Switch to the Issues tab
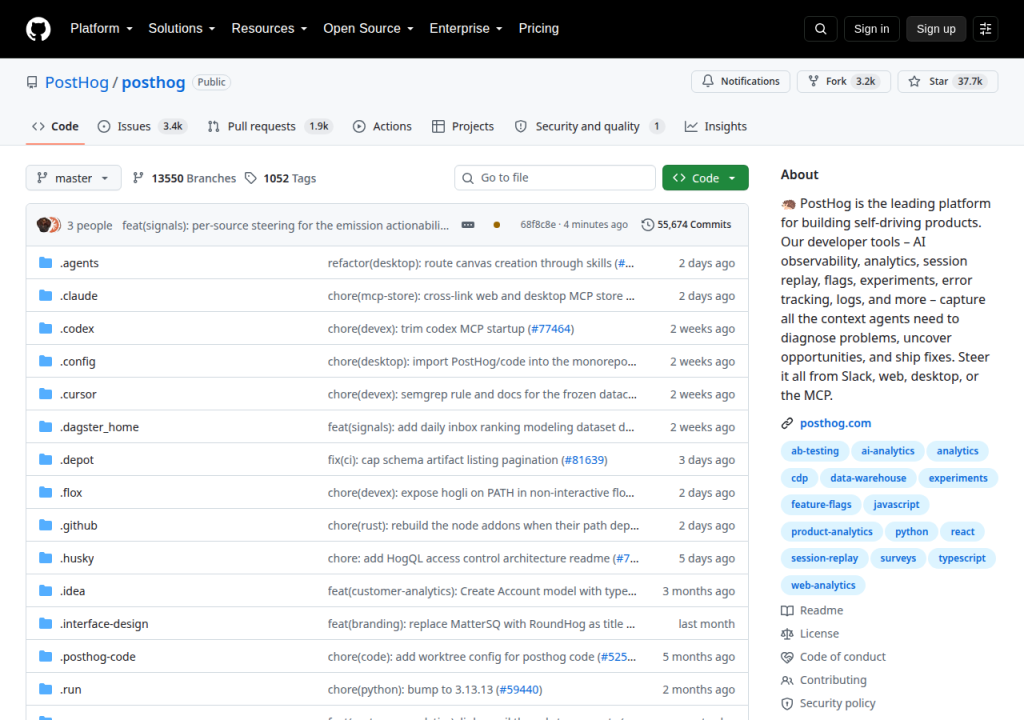This screenshot has width=1024, height=720. point(142,127)
